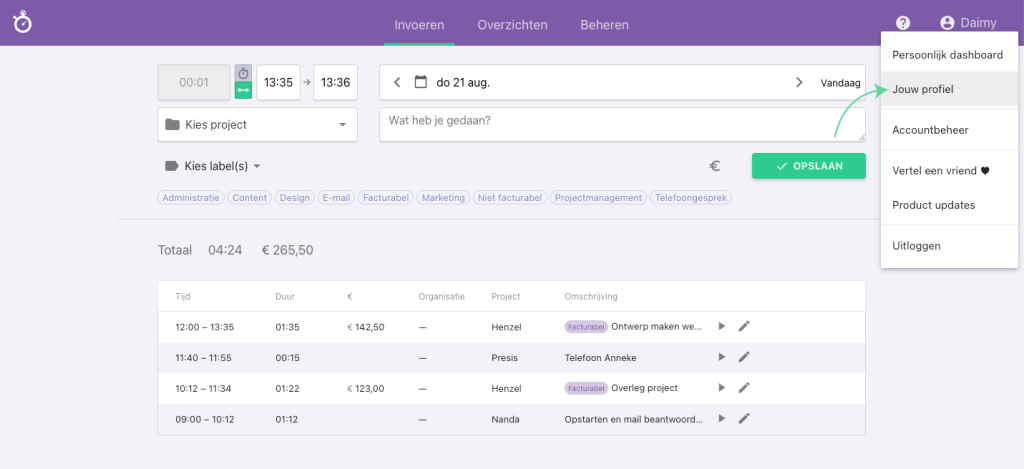Switch to the Overzichten tab
Viewport: 1024px width, 469px height.
(x=510, y=25)
